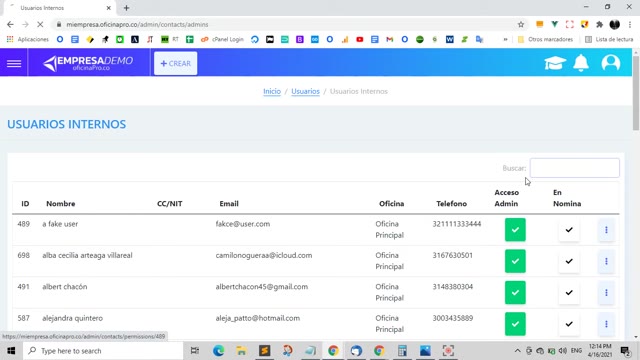Open the Windows action center
This screenshot has width=640, height=360.
click(625, 351)
